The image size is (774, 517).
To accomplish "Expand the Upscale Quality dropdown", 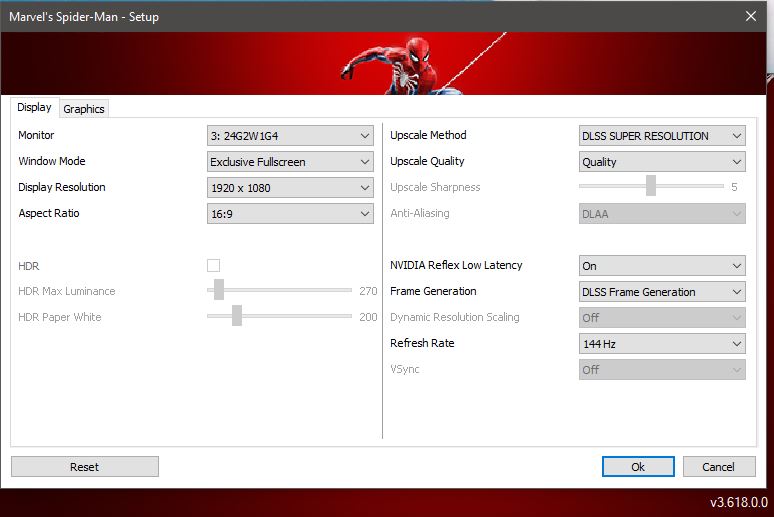I will point(662,162).
